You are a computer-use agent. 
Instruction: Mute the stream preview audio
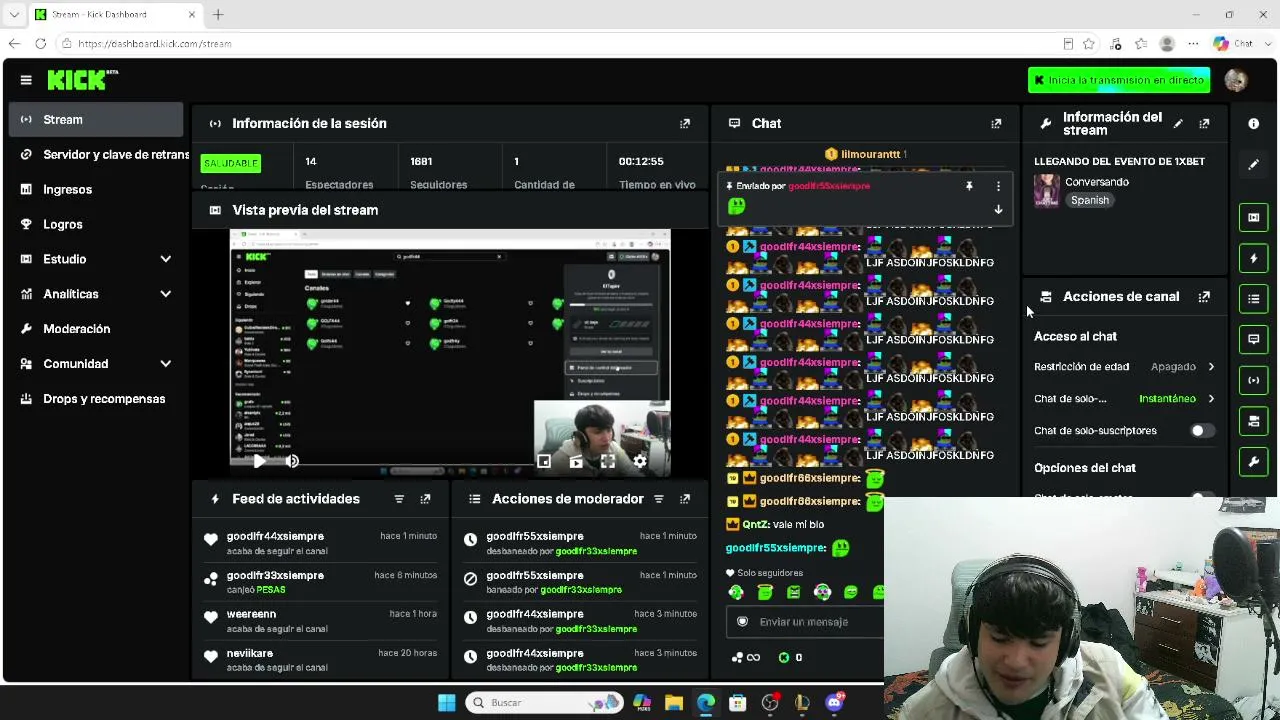tap(292, 461)
